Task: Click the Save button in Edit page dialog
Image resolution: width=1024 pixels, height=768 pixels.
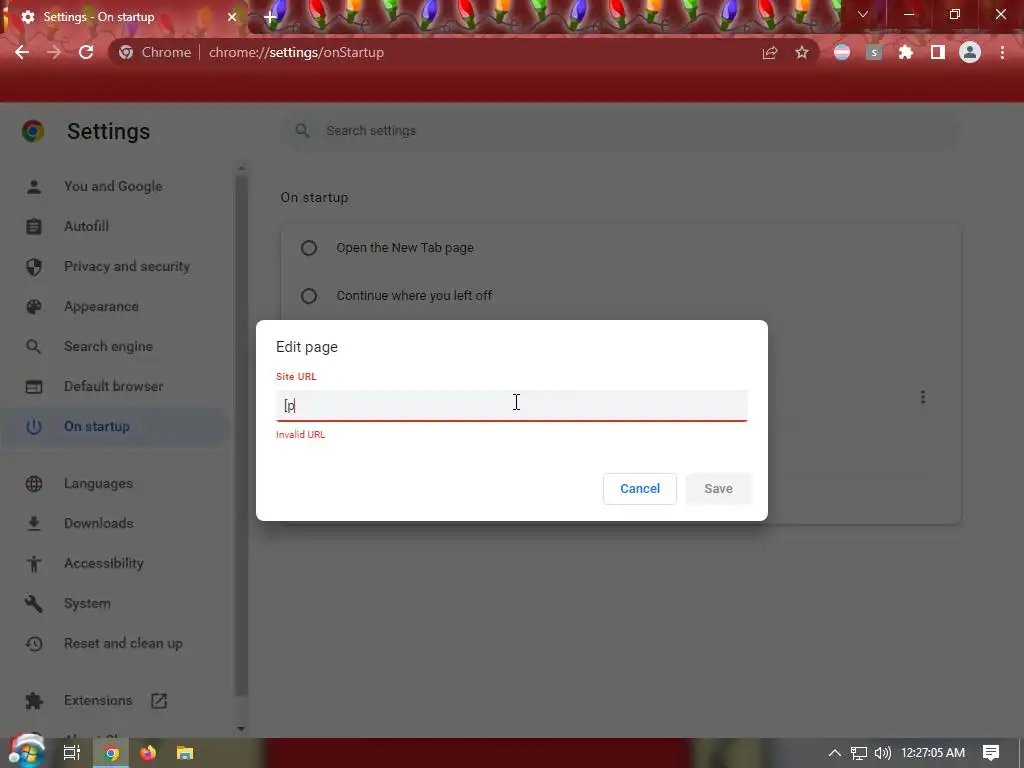Action: (x=718, y=488)
